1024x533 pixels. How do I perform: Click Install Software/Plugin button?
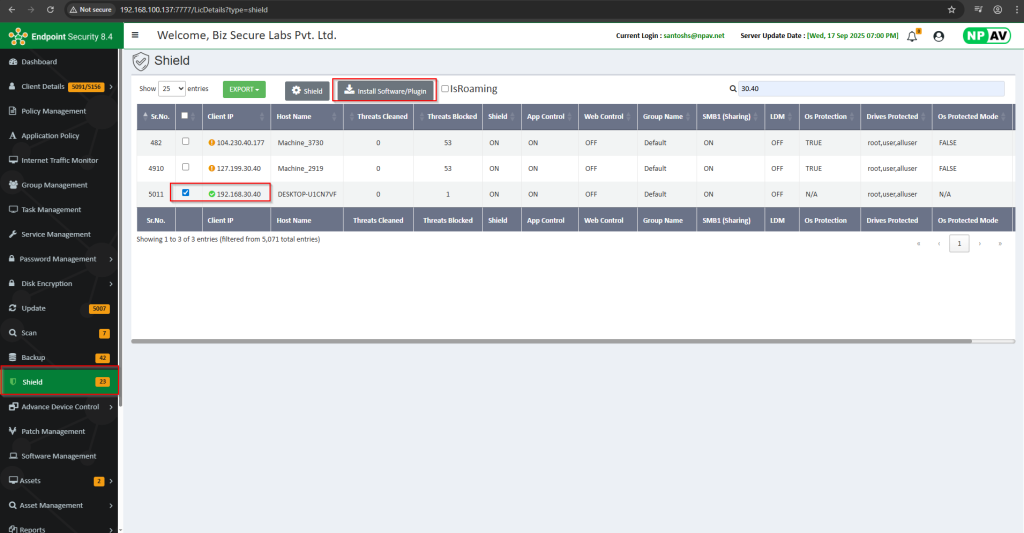tap(386, 90)
